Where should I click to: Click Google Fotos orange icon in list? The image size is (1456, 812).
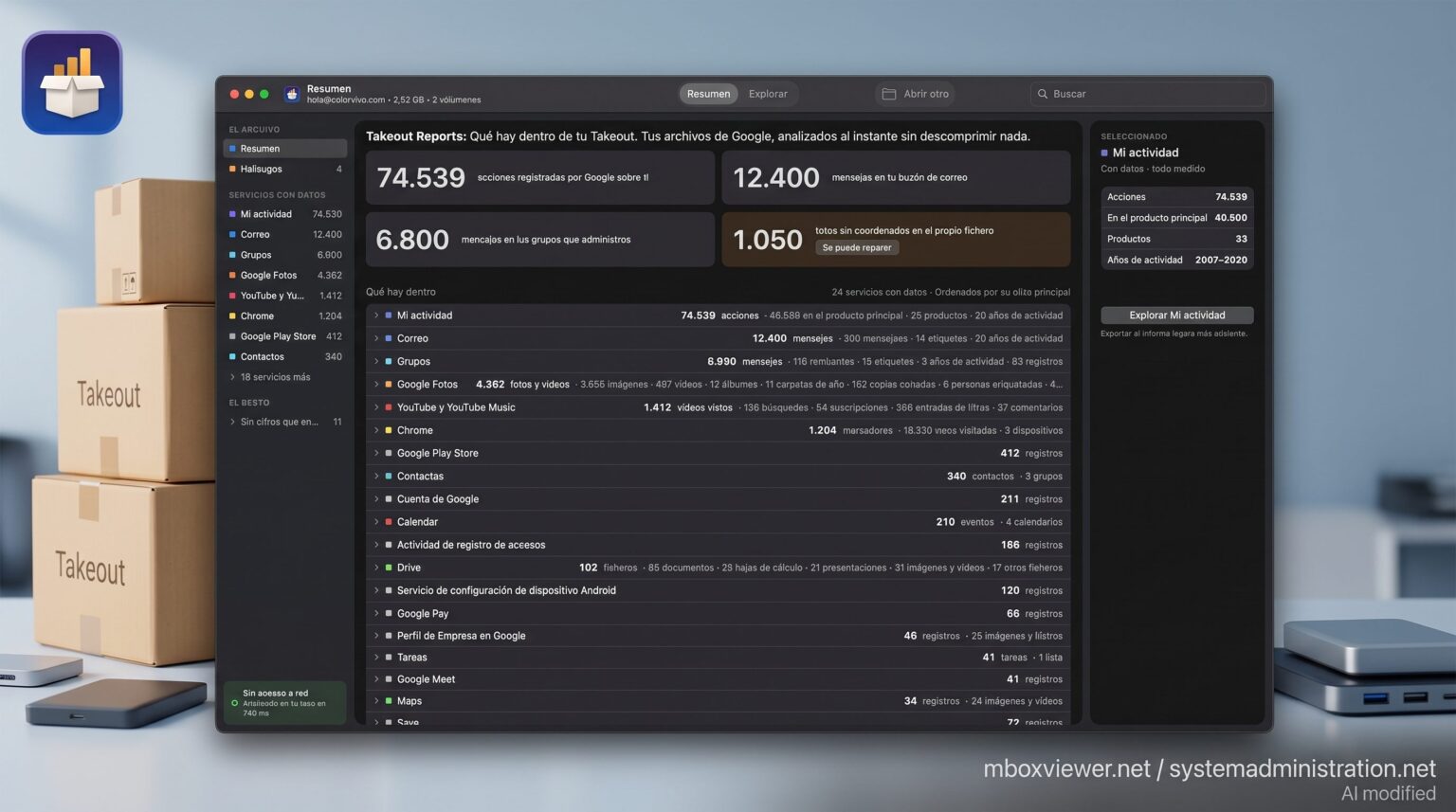pos(389,384)
